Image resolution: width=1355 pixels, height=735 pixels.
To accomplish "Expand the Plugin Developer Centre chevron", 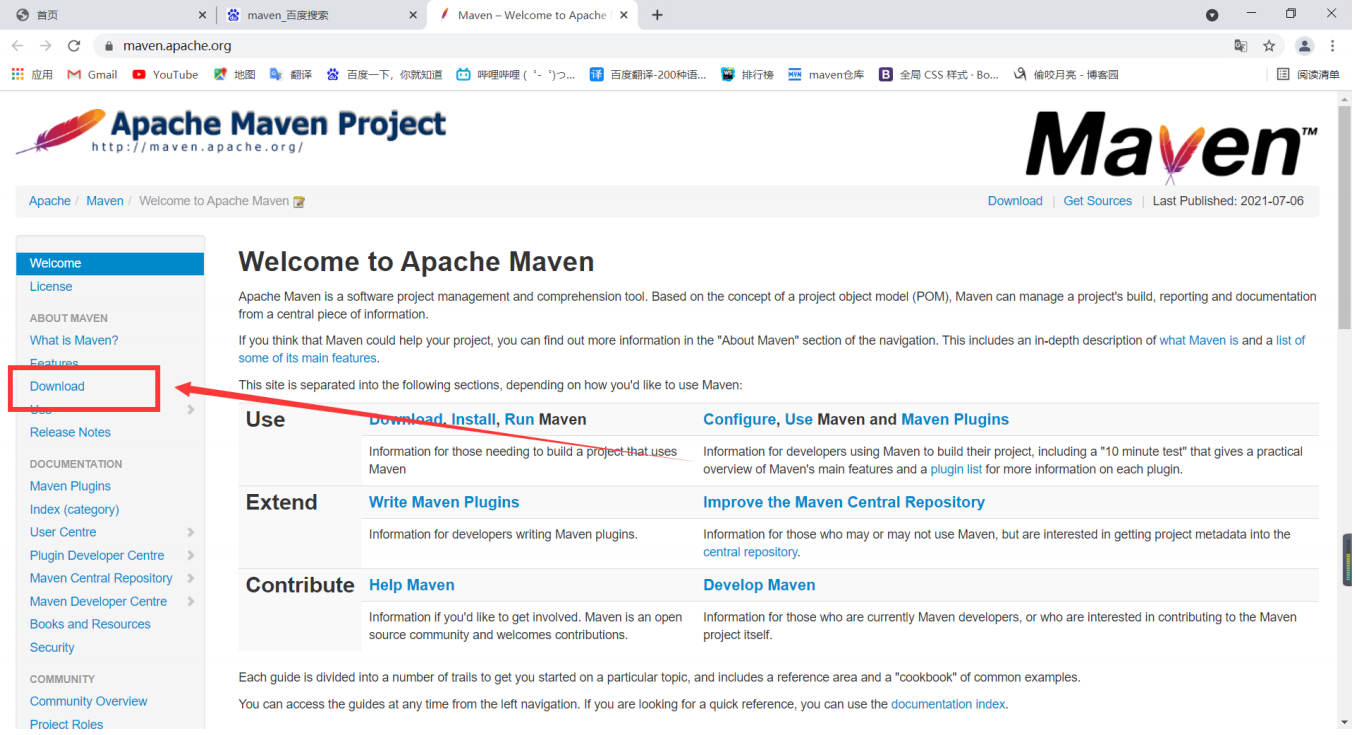I will pos(190,555).
